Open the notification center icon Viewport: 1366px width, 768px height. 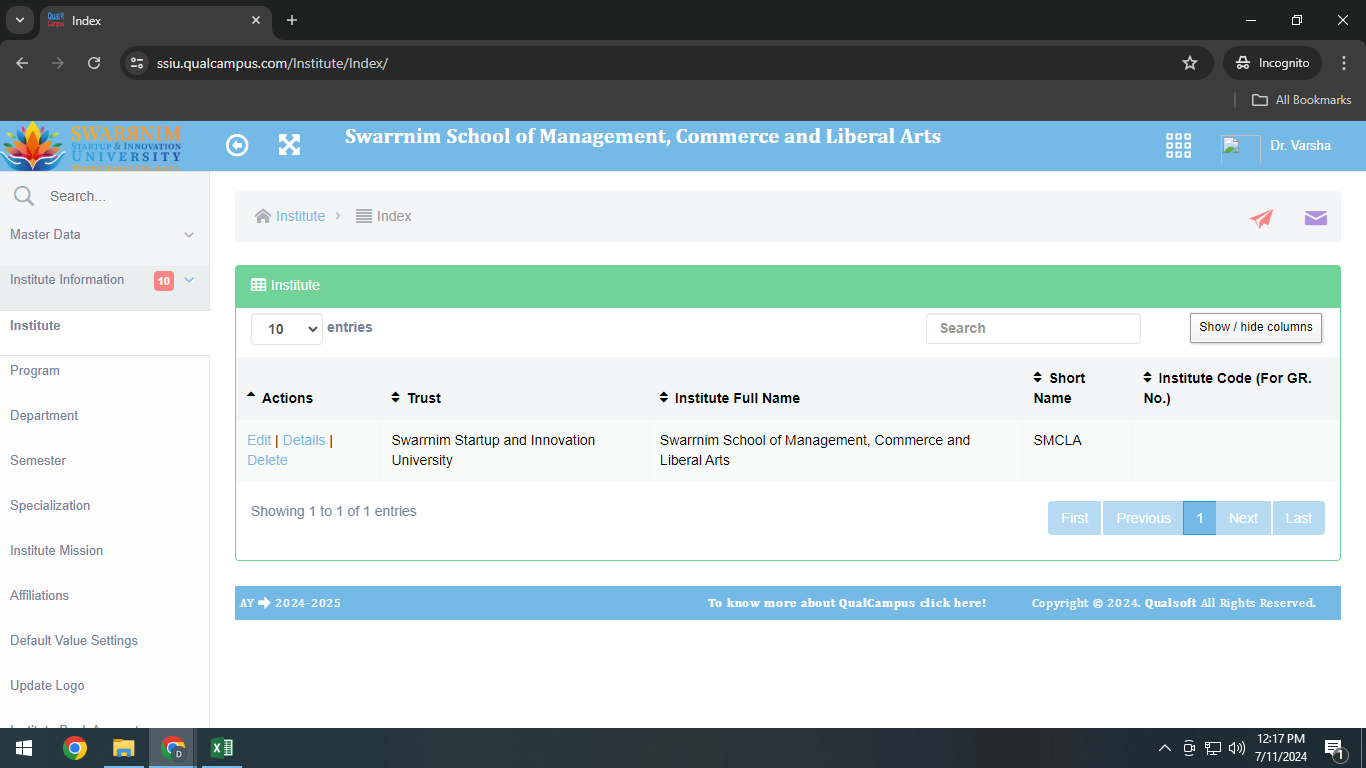(1334, 749)
